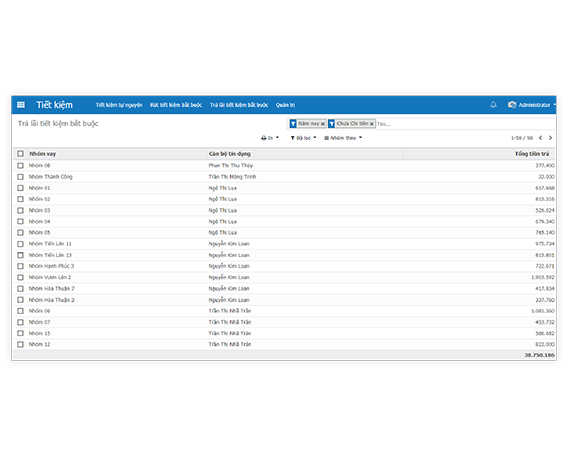
Task: Remove the 'Chưa Chi tiền' filter tag
Action: (x=372, y=124)
